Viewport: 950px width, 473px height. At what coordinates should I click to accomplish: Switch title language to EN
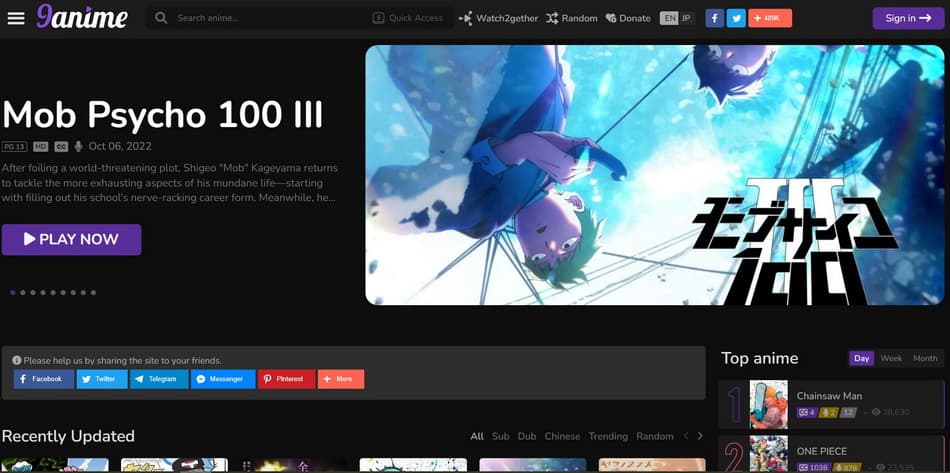[x=669, y=18]
